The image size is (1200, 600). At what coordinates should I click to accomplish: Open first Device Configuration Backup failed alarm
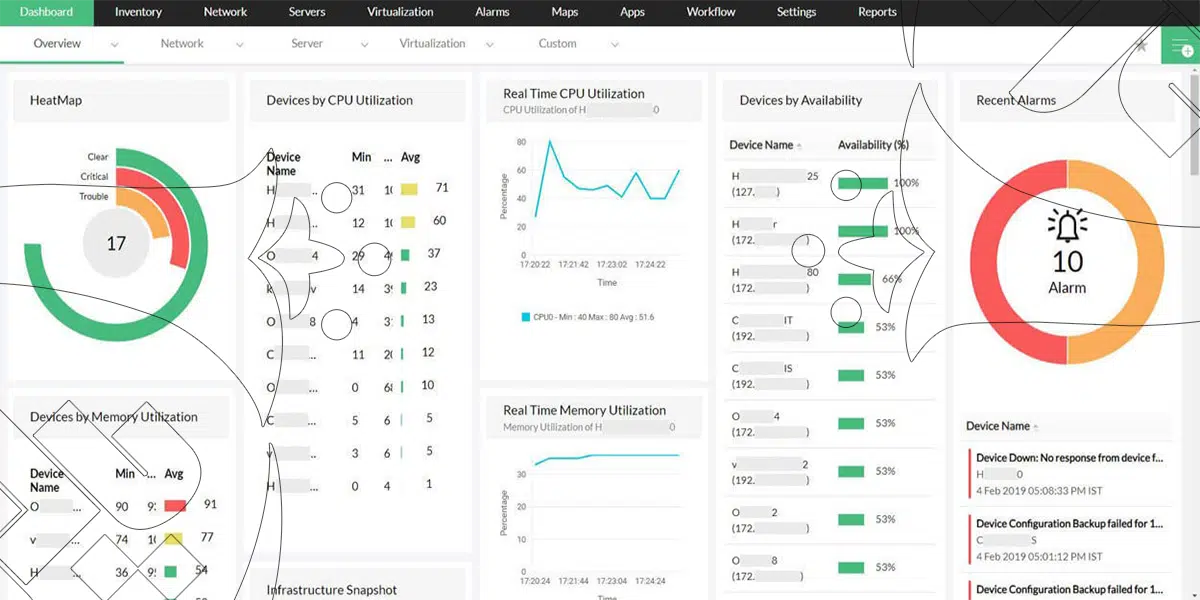coord(1069,523)
